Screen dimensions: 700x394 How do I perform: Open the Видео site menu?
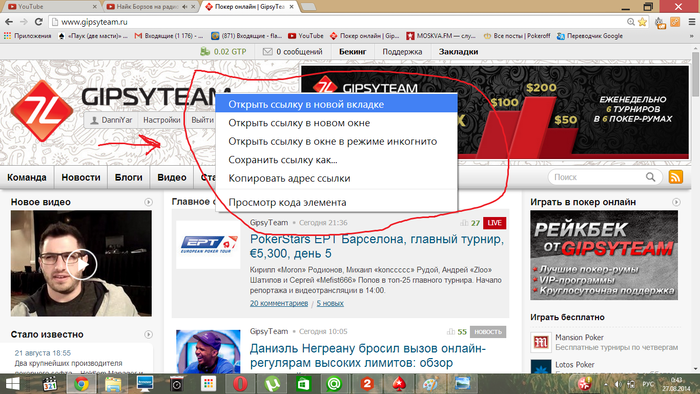[x=172, y=177]
